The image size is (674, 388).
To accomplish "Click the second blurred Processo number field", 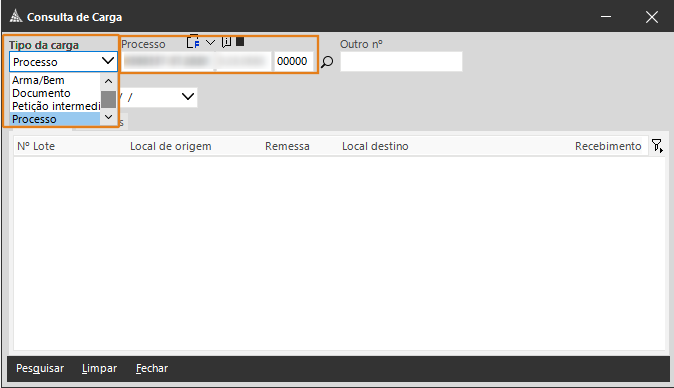I will [244, 61].
